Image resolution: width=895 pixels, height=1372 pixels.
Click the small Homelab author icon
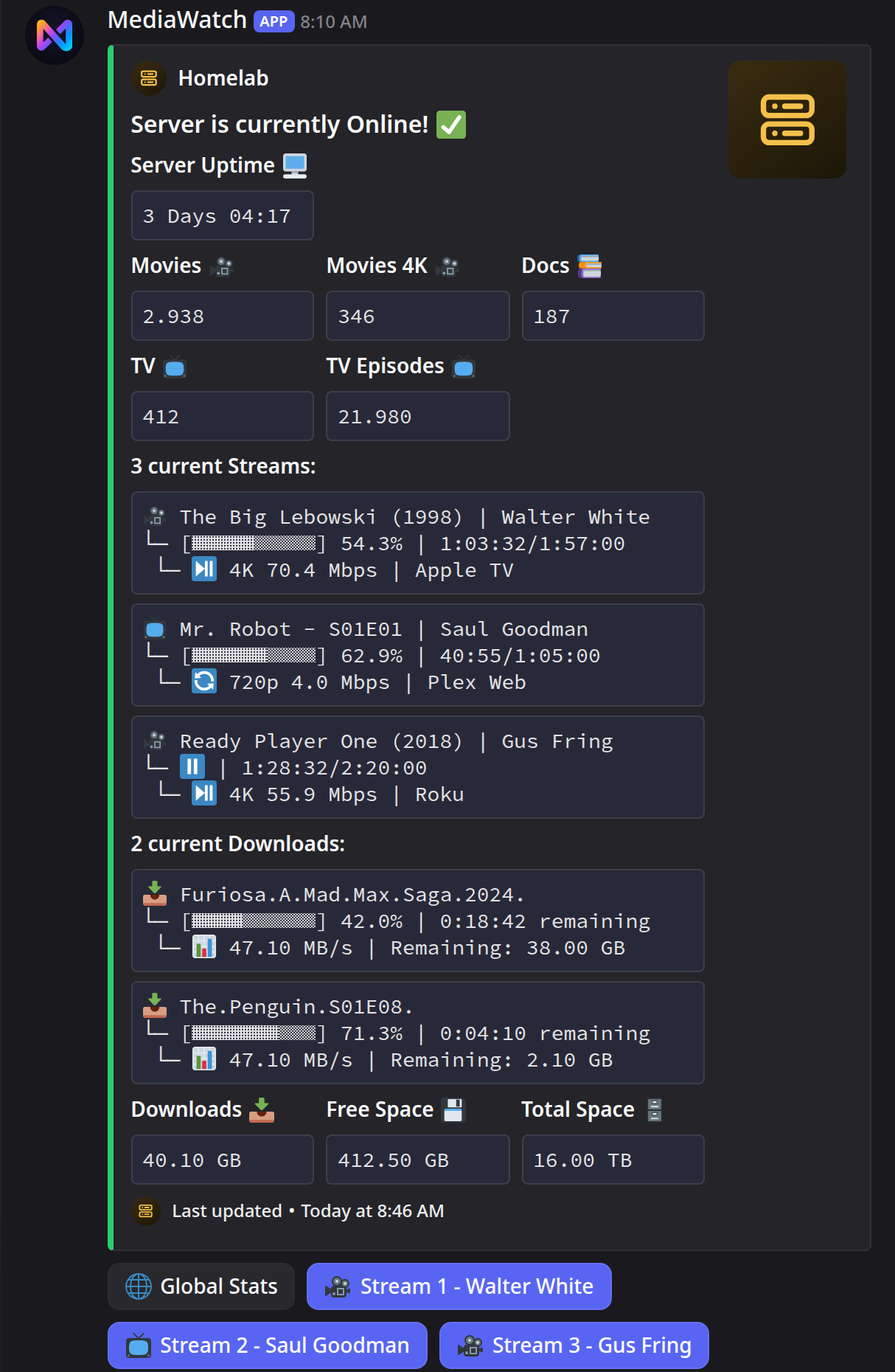pos(149,78)
